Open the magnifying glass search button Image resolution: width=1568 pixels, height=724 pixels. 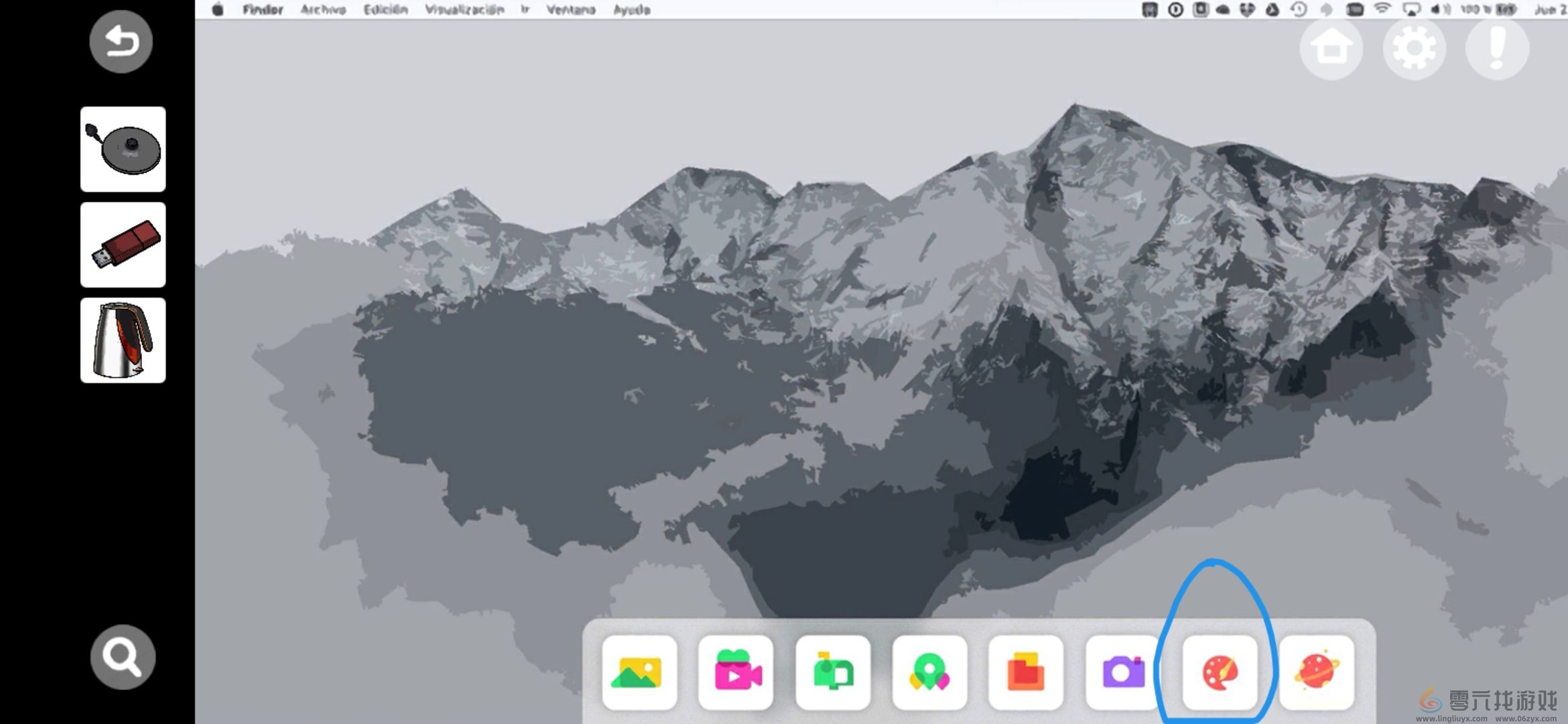pos(123,657)
